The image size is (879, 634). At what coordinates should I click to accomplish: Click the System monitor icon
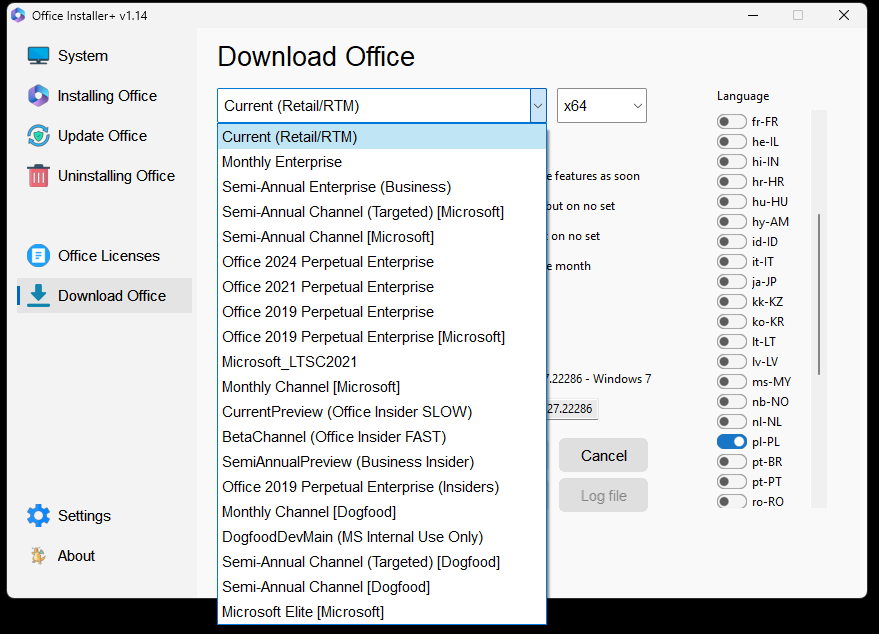(x=38, y=55)
